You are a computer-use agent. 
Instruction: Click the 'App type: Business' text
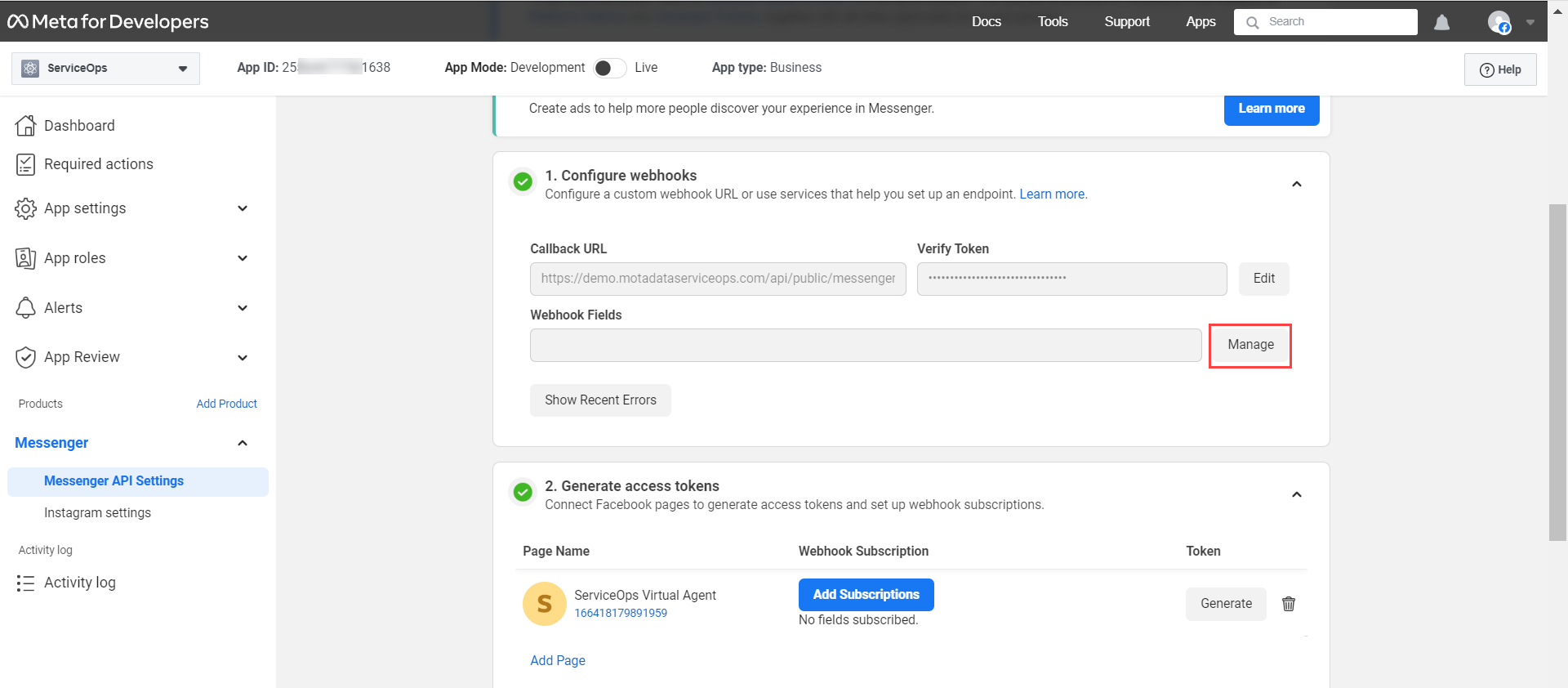[x=767, y=68]
